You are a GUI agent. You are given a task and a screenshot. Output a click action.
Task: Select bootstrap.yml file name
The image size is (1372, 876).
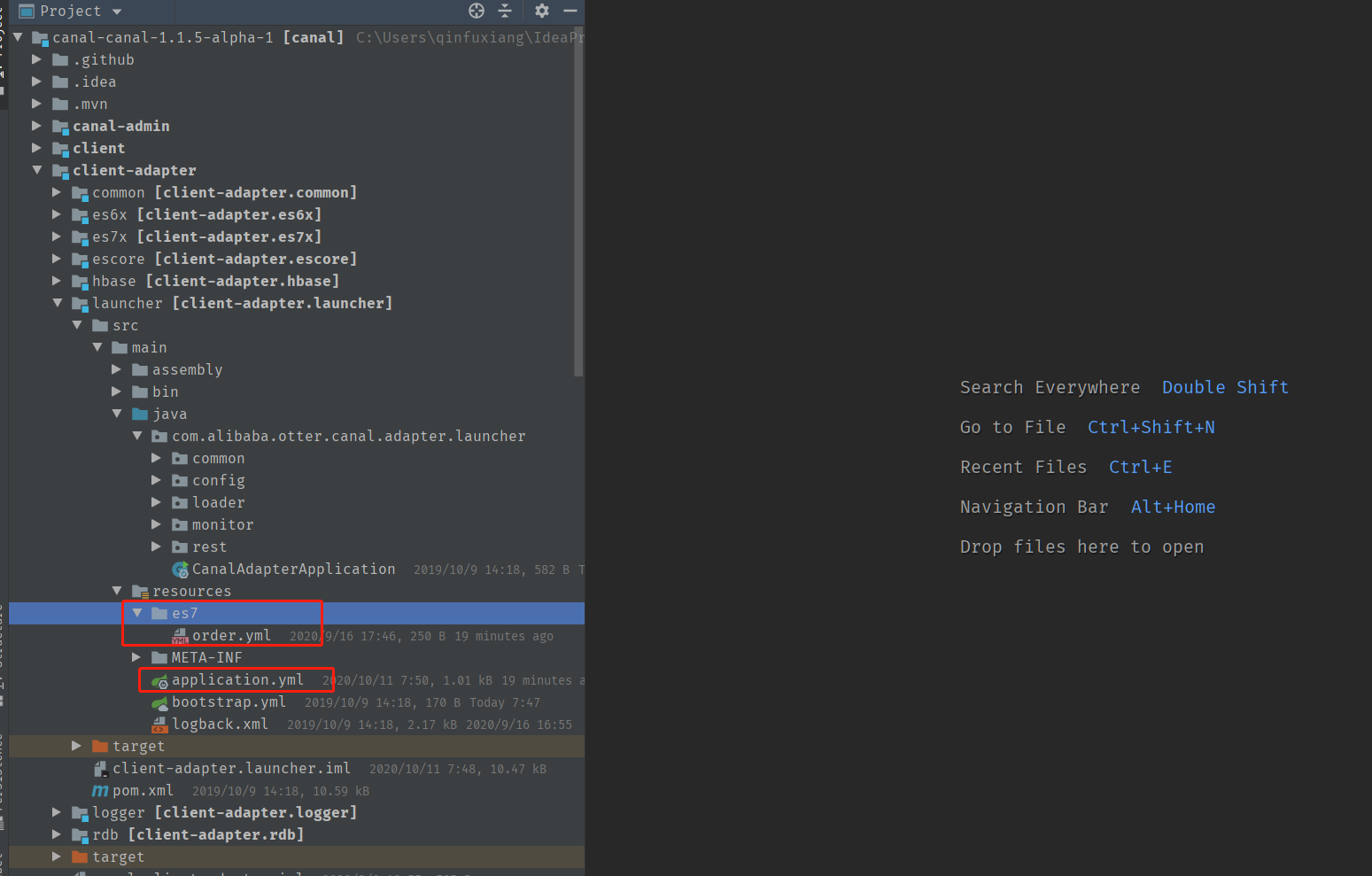[229, 702]
